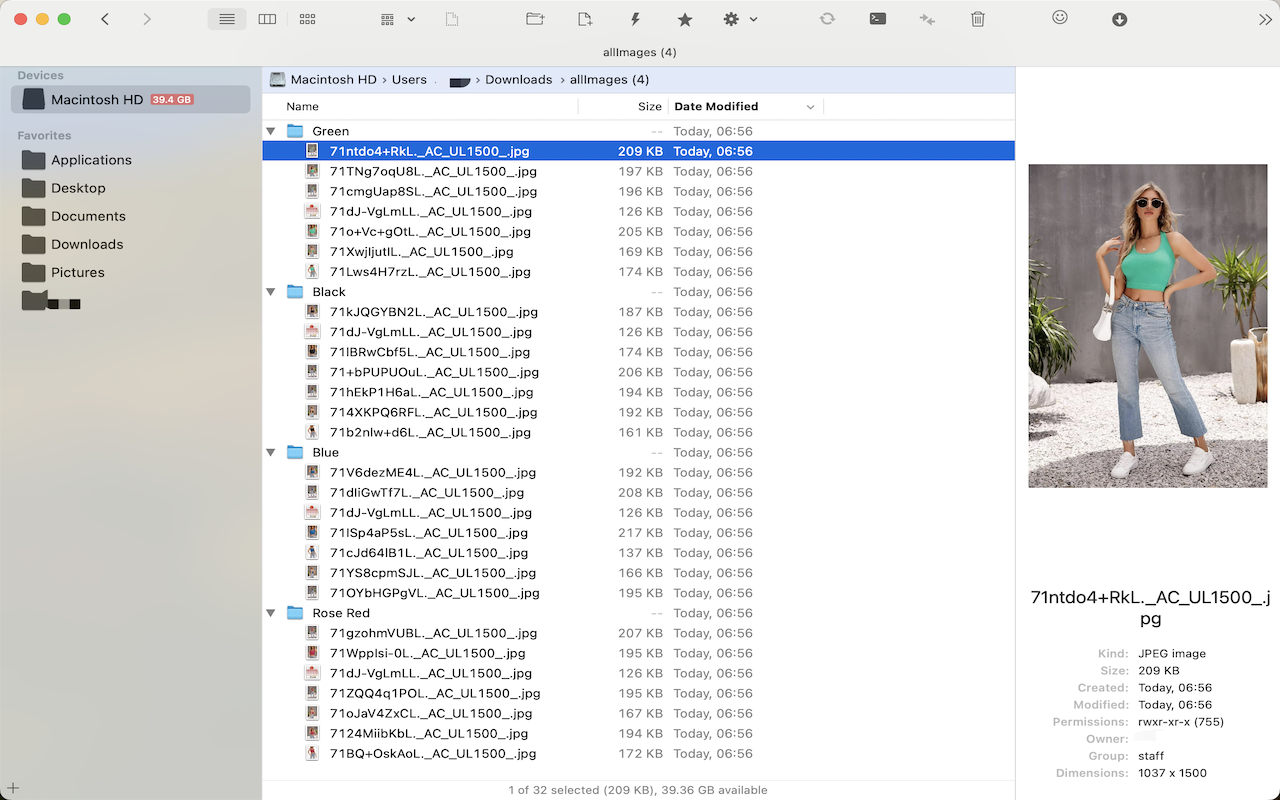
Task: Switch to icon grid view
Action: click(x=307, y=18)
